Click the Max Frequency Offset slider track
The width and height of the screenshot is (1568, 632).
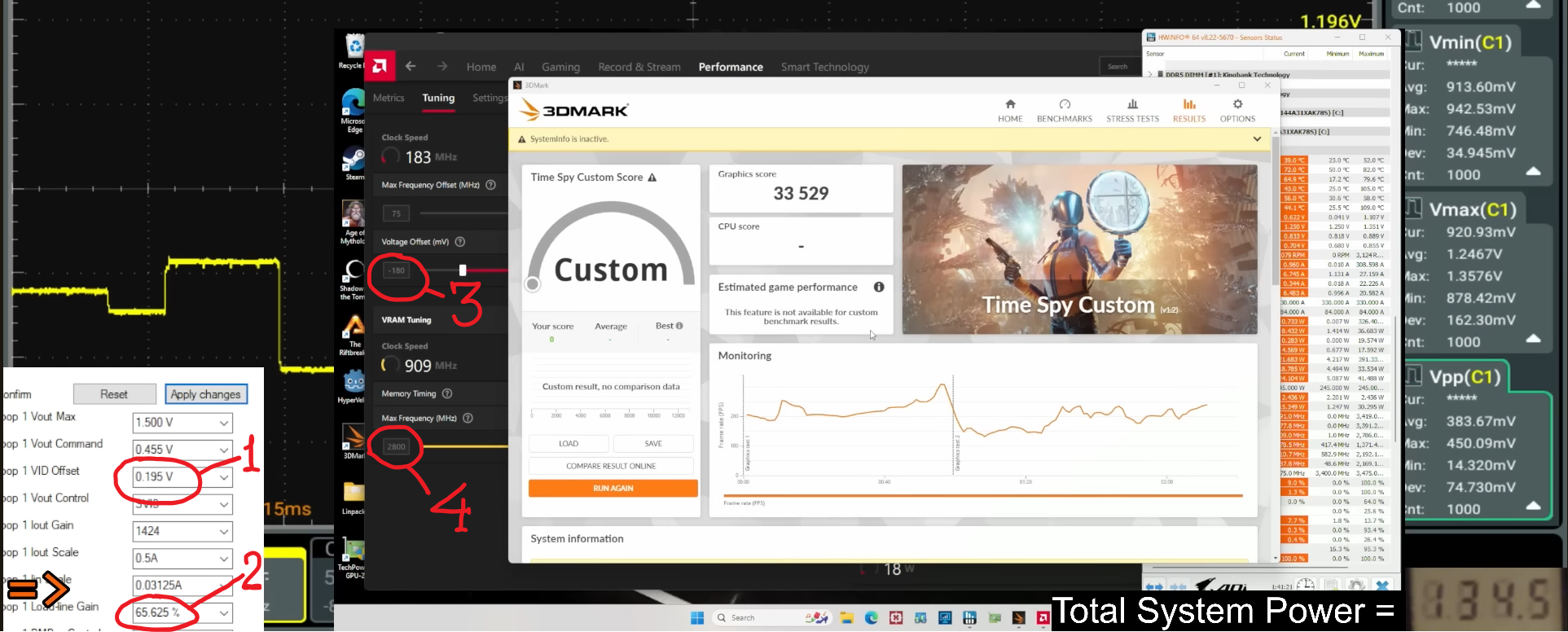(463, 213)
